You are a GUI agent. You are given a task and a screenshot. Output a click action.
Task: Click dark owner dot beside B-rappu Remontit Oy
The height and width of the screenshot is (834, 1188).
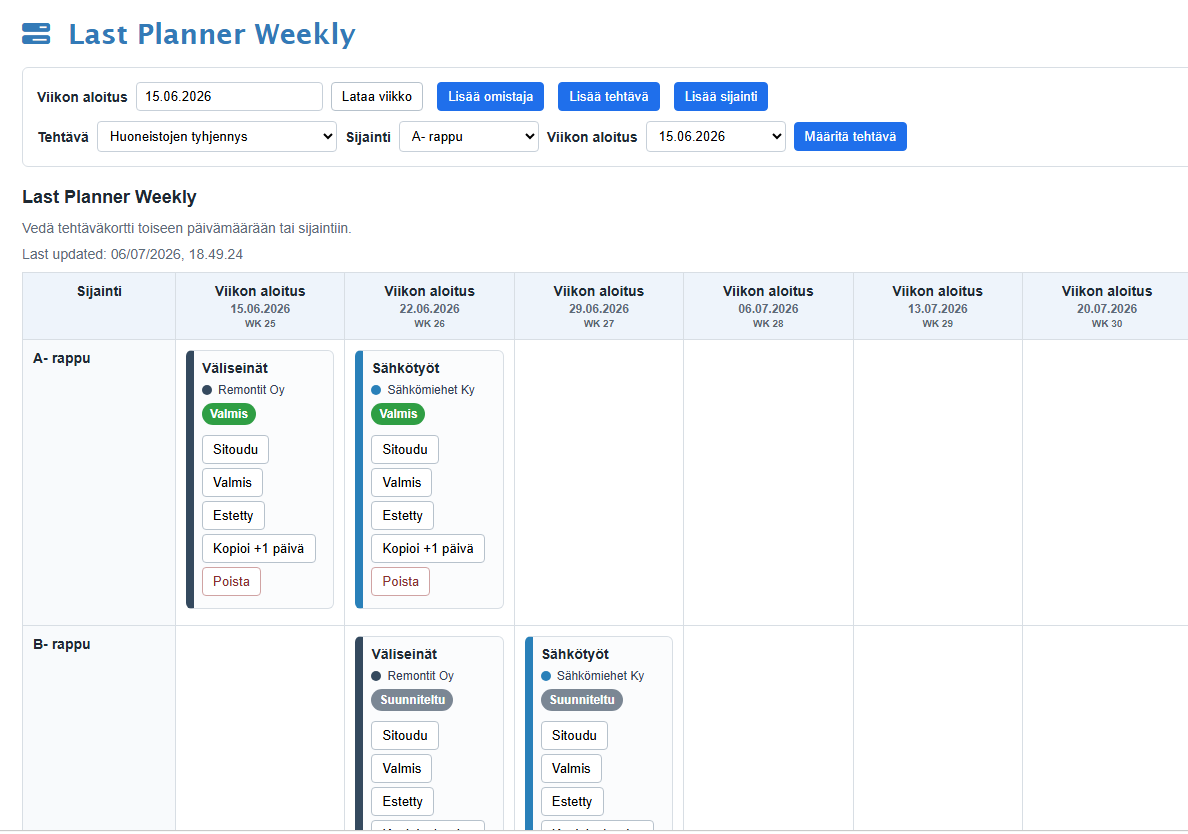click(x=376, y=676)
